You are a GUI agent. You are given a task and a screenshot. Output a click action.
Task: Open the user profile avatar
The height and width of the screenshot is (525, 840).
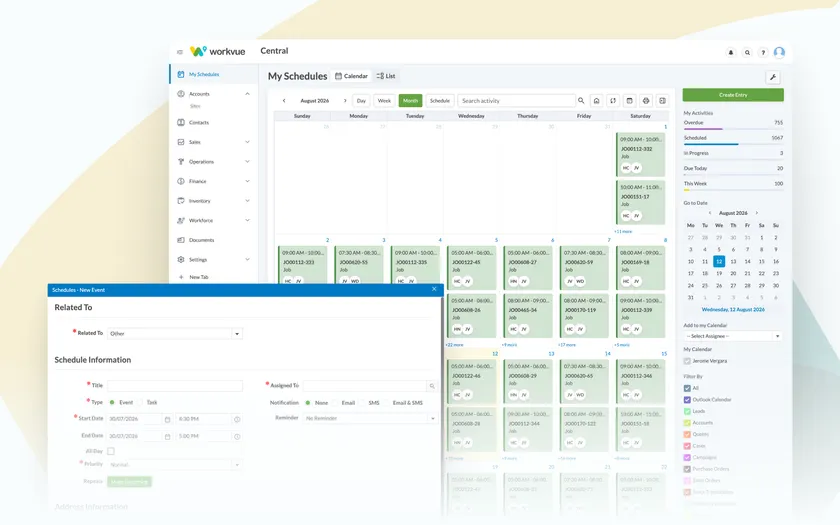pyautogui.click(x=779, y=52)
